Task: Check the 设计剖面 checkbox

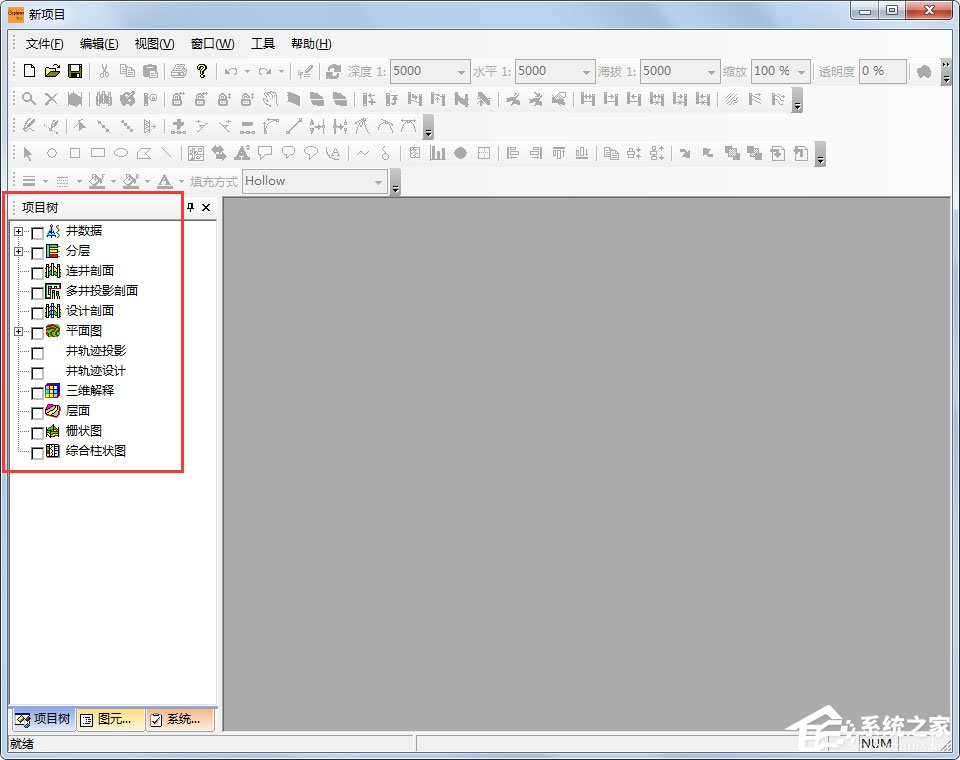Action: pyautogui.click(x=37, y=313)
